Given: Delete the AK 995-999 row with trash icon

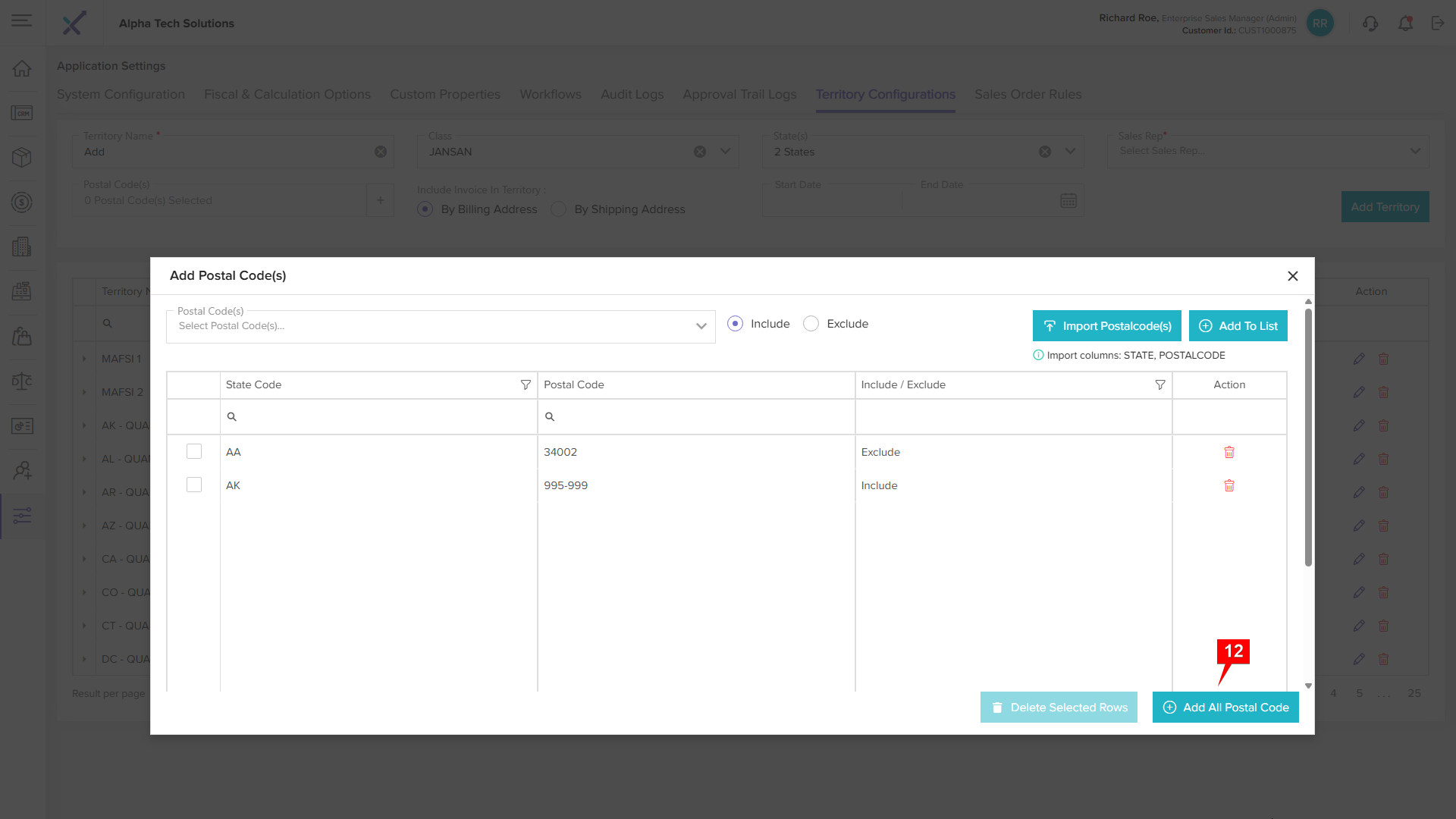Looking at the screenshot, I should 1229,485.
